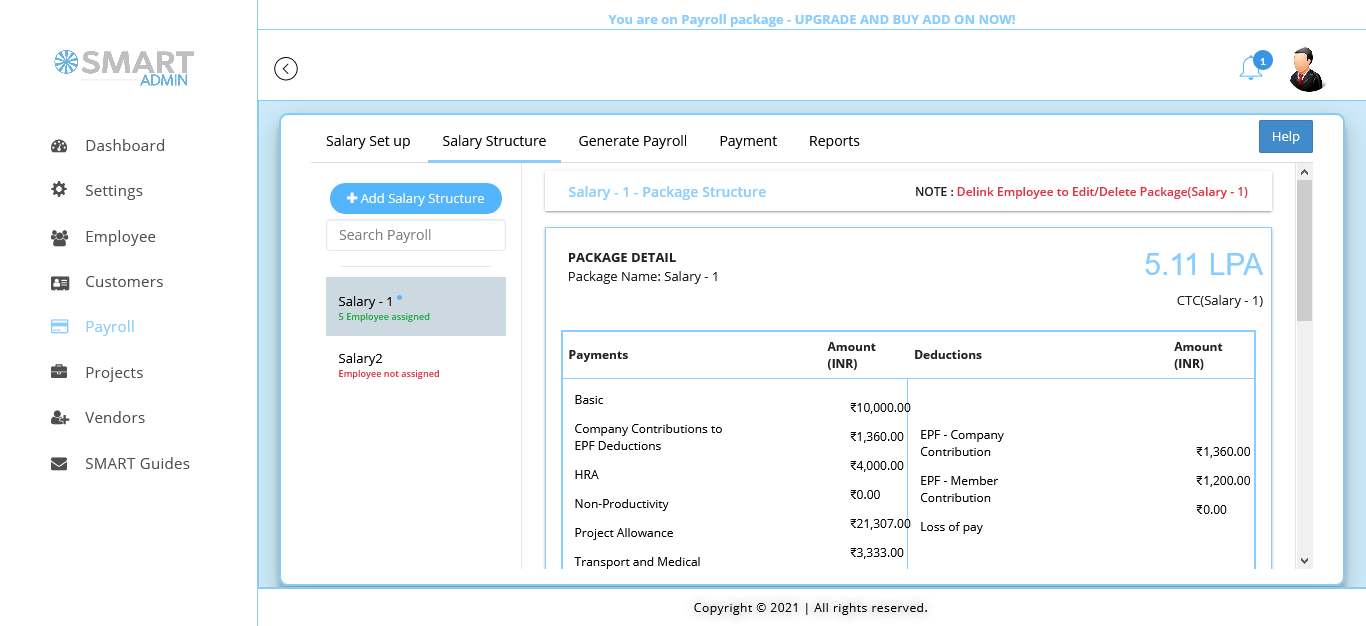This screenshot has height=626, width=1366.
Task: Go to the Payment tab
Action: pos(748,141)
